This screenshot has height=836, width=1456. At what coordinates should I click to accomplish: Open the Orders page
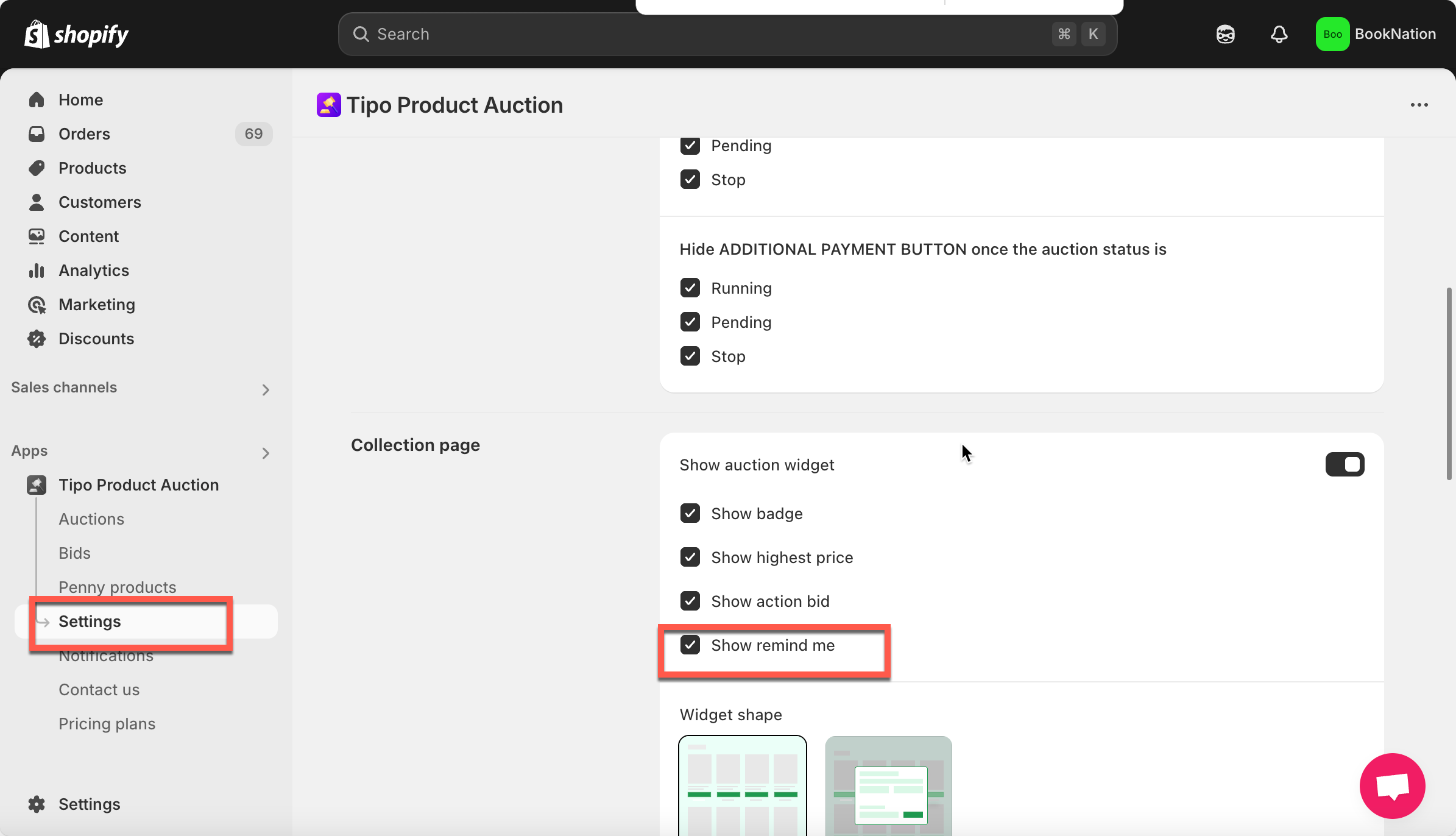pos(84,134)
